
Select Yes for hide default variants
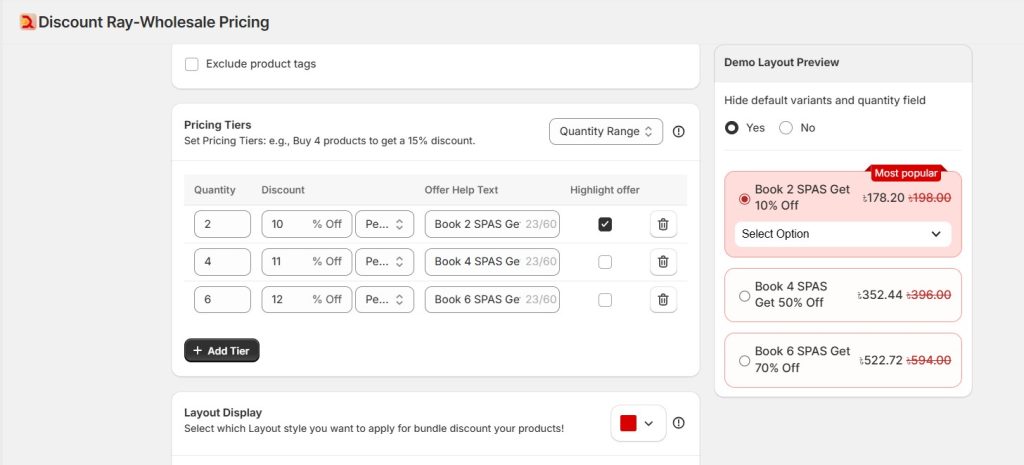731,127
